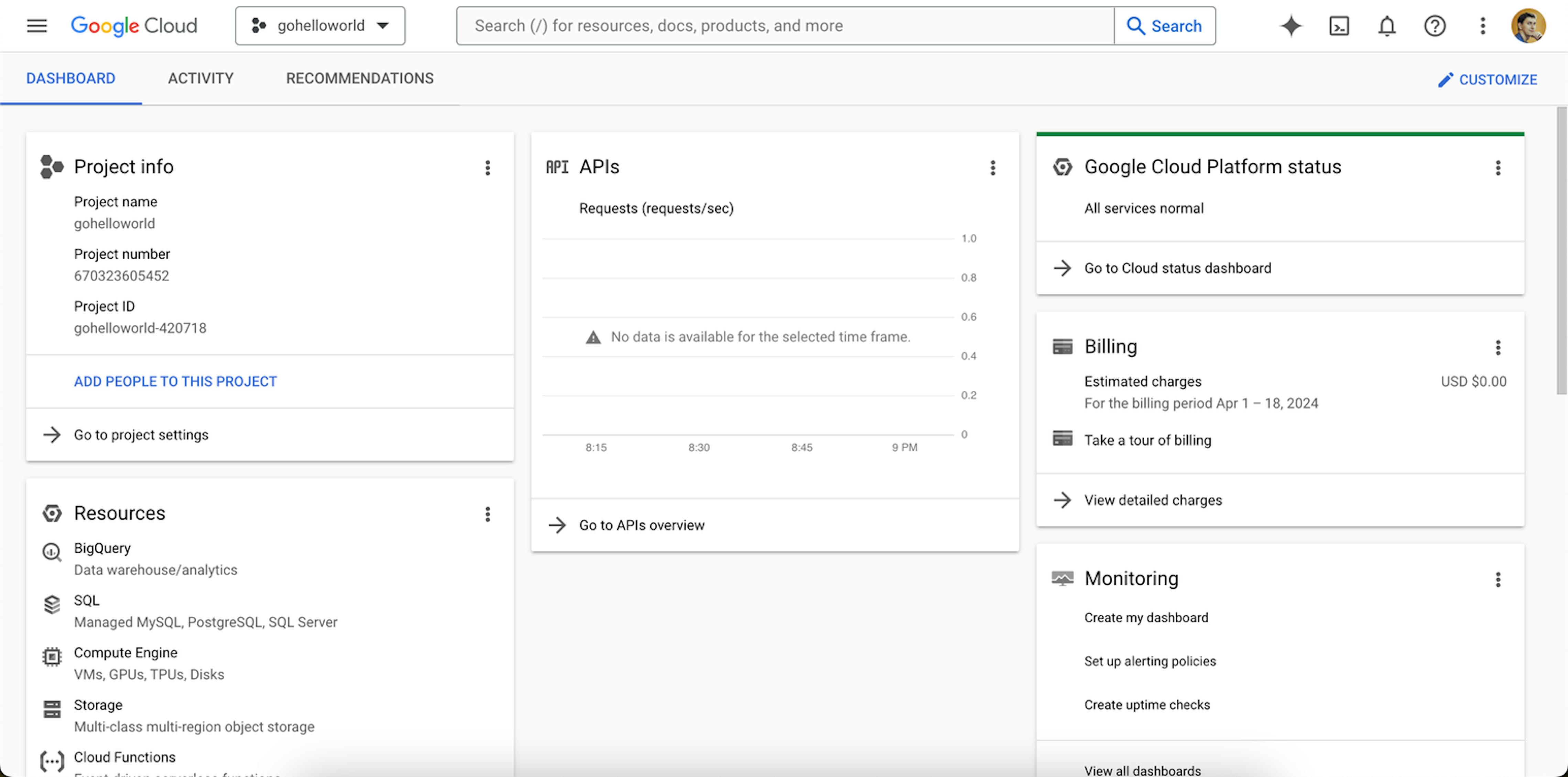The width and height of the screenshot is (1568, 777).
Task: Open Billing card options menu
Action: [x=1498, y=347]
